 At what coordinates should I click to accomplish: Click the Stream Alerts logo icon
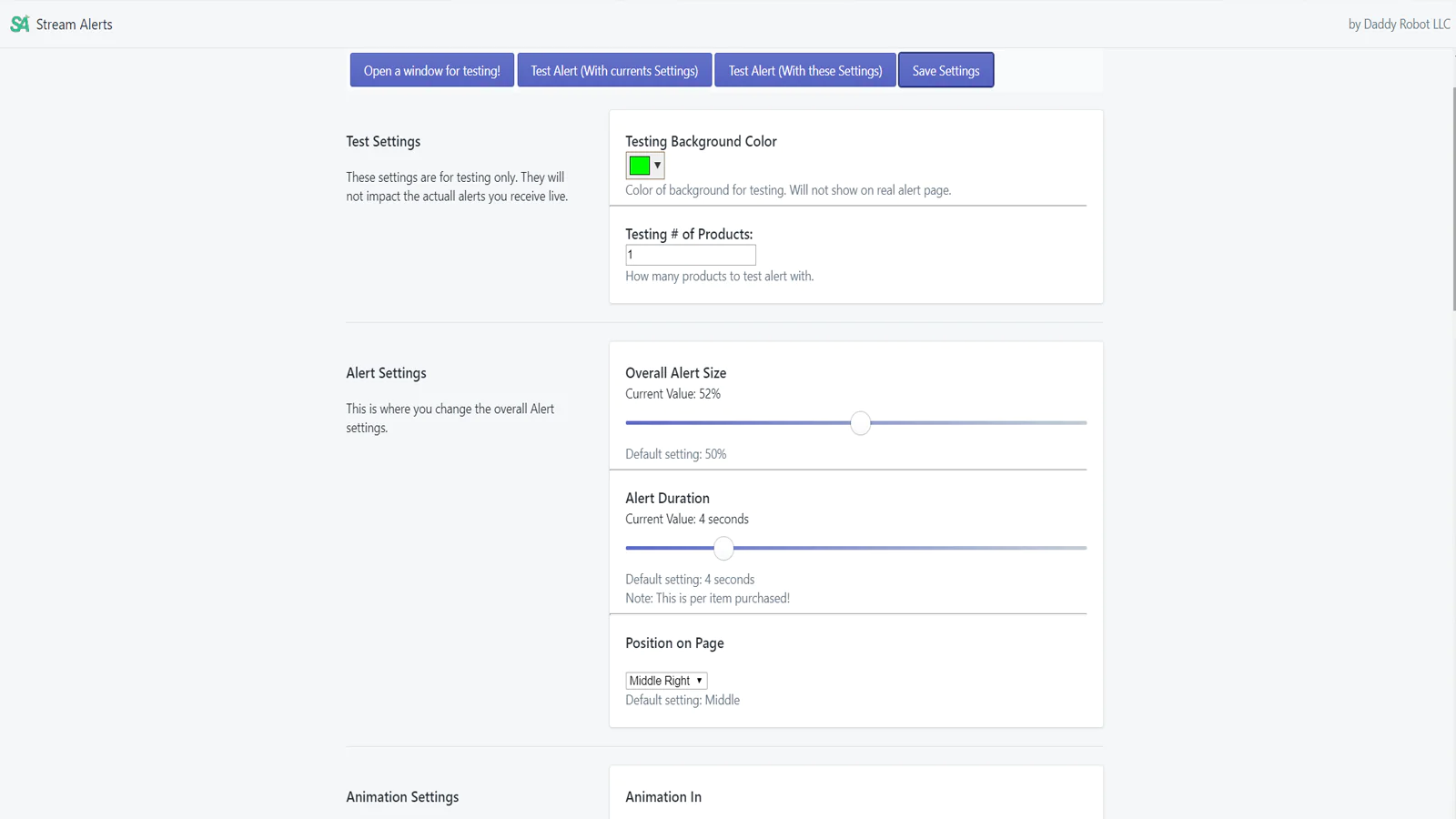click(19, 25)
